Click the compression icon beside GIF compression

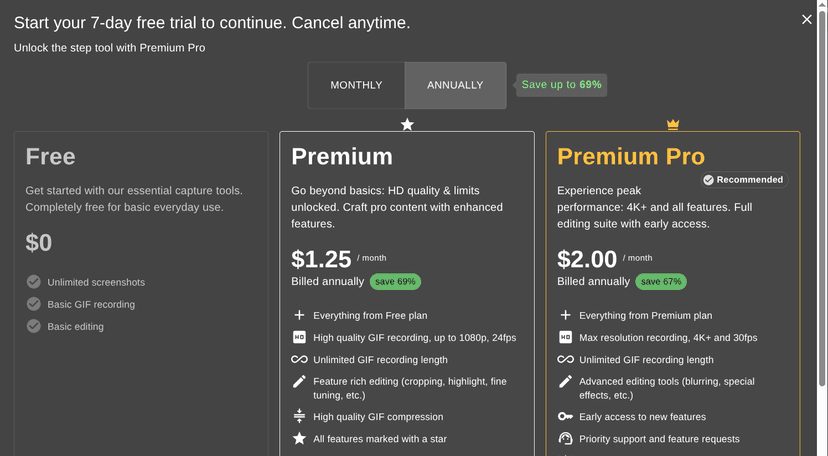(x=299, y=417)
